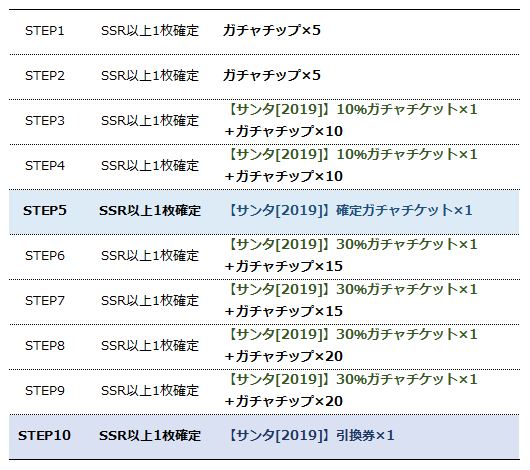Click STEP5 row's SSR以上1枚確定 text
Image resolution: width=530 pixels, height=470 pixels.
[x=150, y=211]
